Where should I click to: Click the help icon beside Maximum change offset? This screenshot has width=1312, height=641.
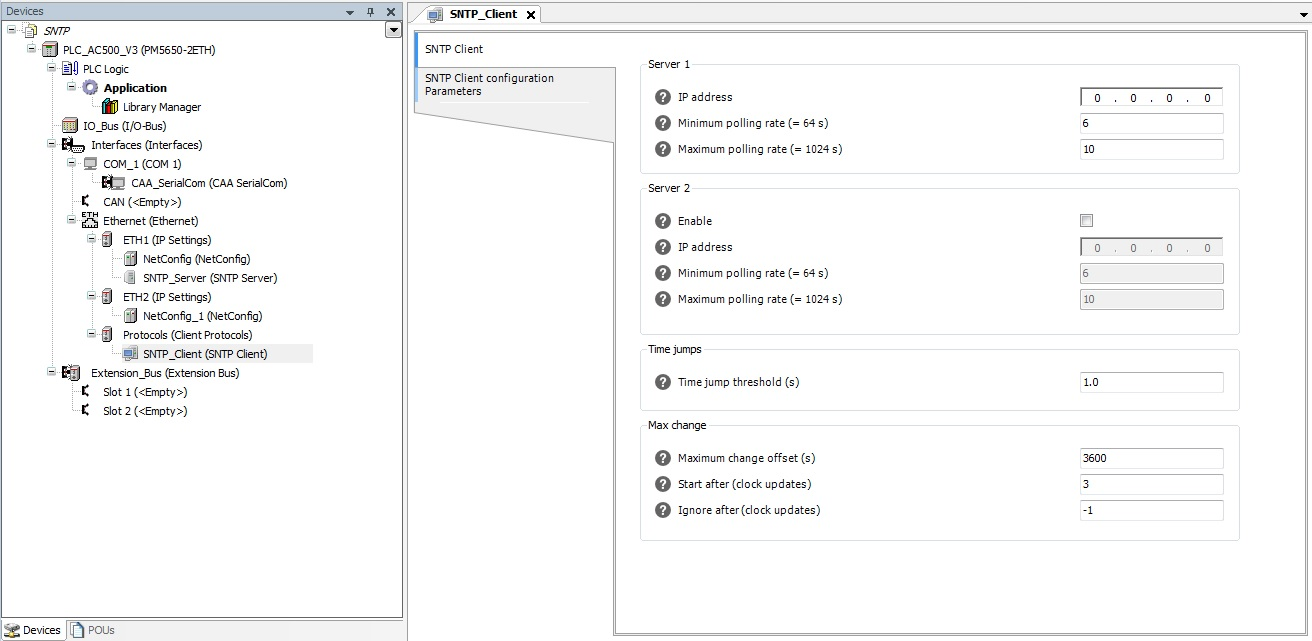pos(663,457)
